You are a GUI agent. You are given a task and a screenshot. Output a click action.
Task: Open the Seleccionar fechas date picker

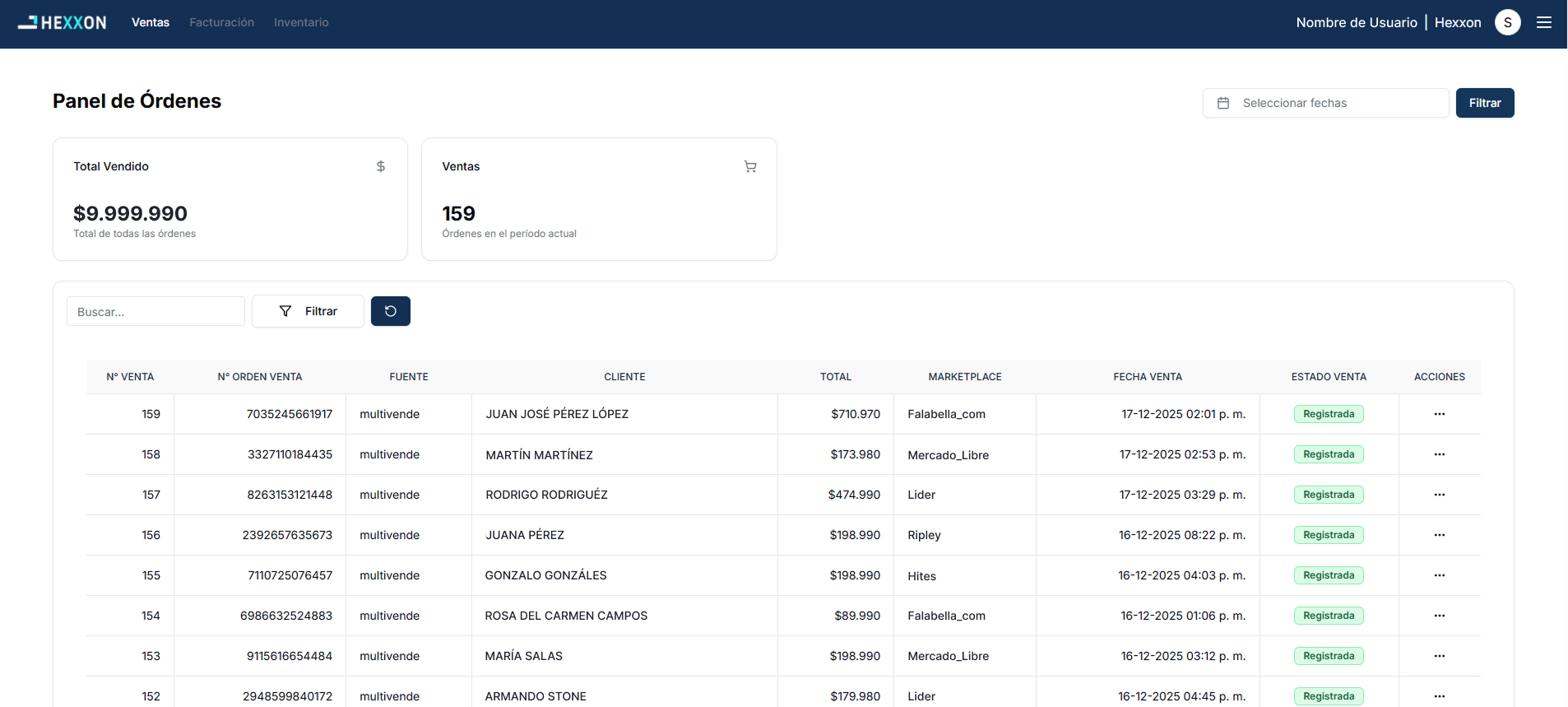tap(1325, 103)
